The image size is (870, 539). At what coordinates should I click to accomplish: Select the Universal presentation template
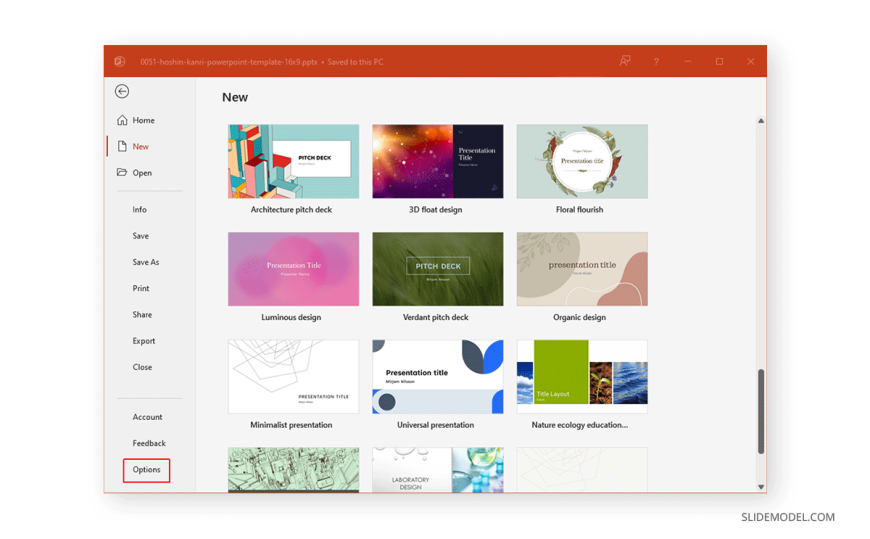(437, 377)
